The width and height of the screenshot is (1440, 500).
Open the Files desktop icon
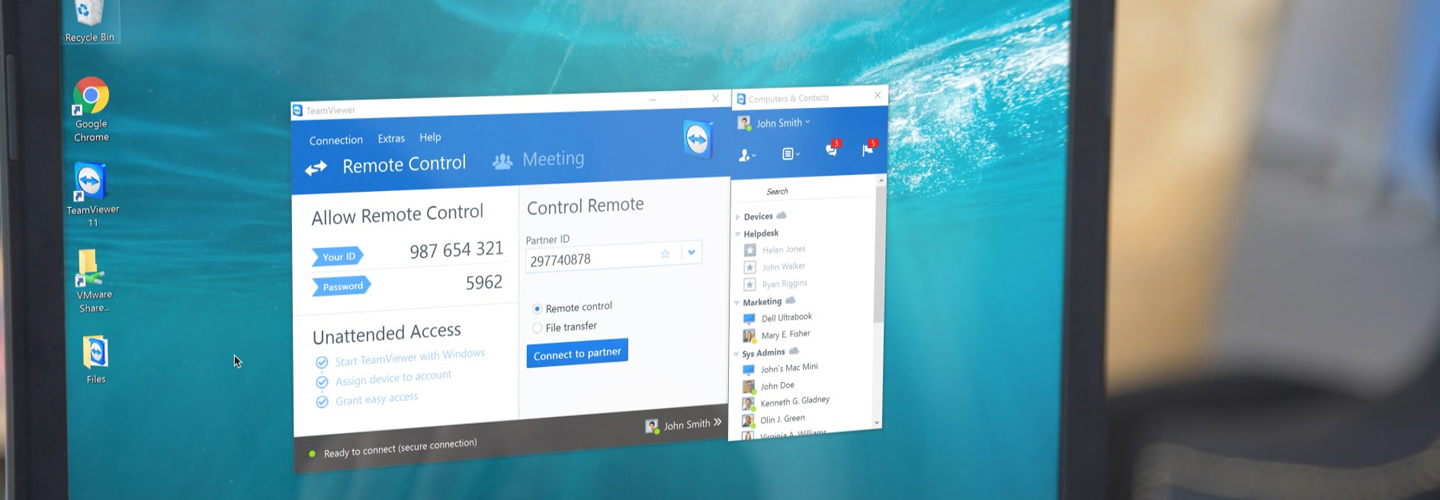pyautogui.click(x=96, y=359)
